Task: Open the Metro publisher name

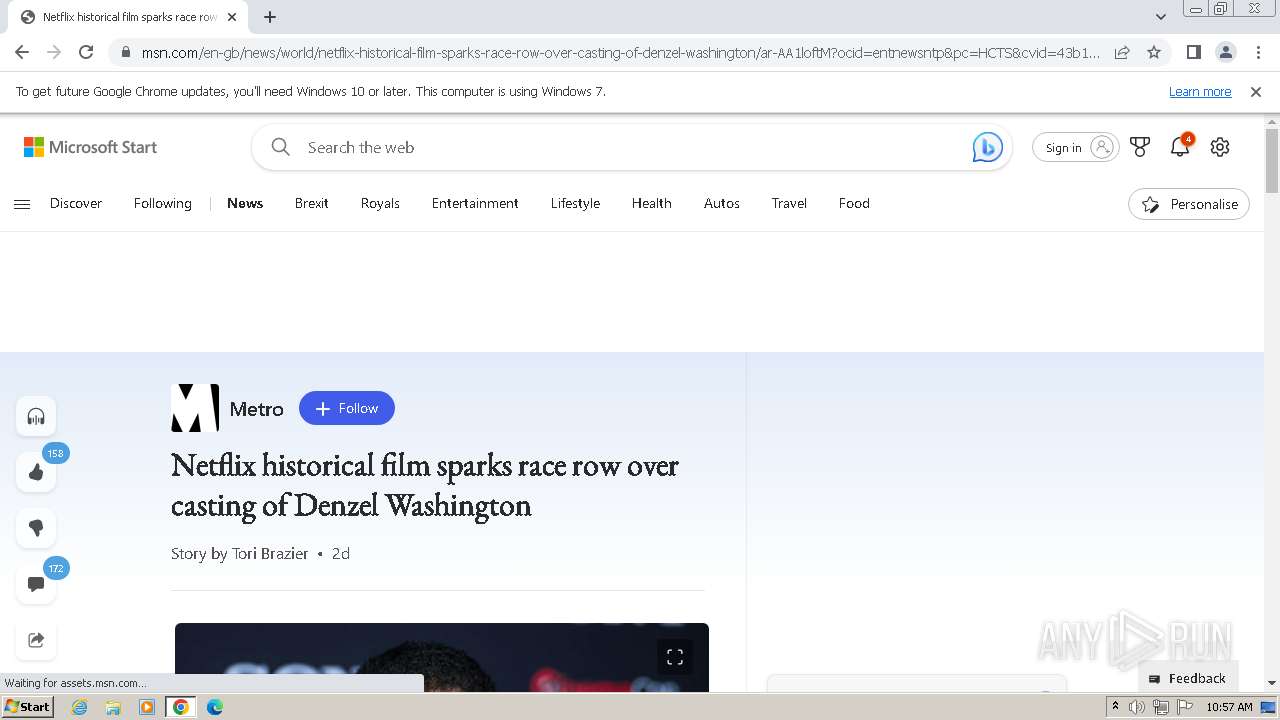Action: (x=256, y=409)
